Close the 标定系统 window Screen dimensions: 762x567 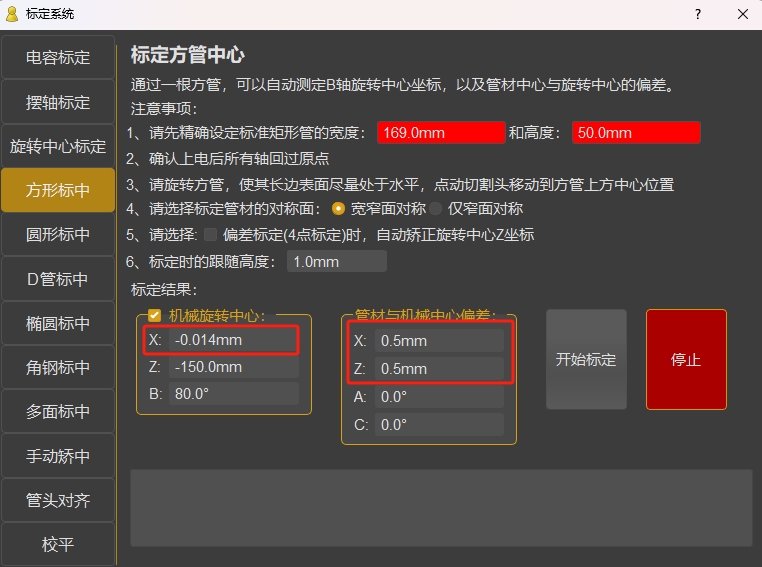click(x=743, y=14)
